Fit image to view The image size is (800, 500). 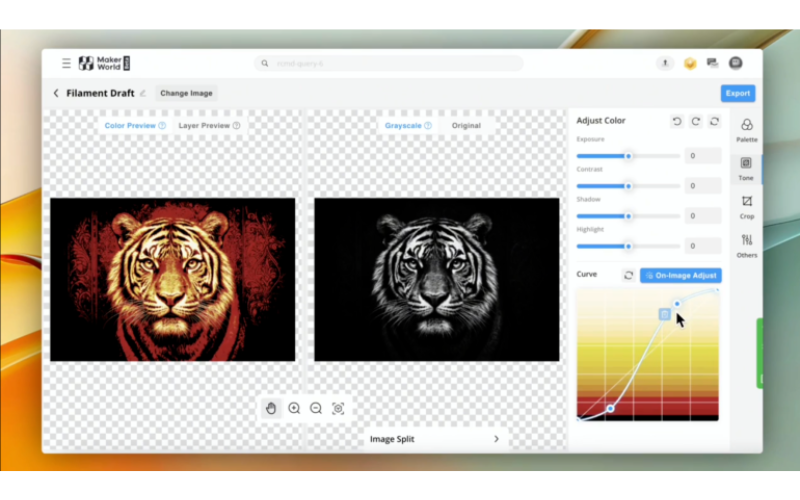338,408
